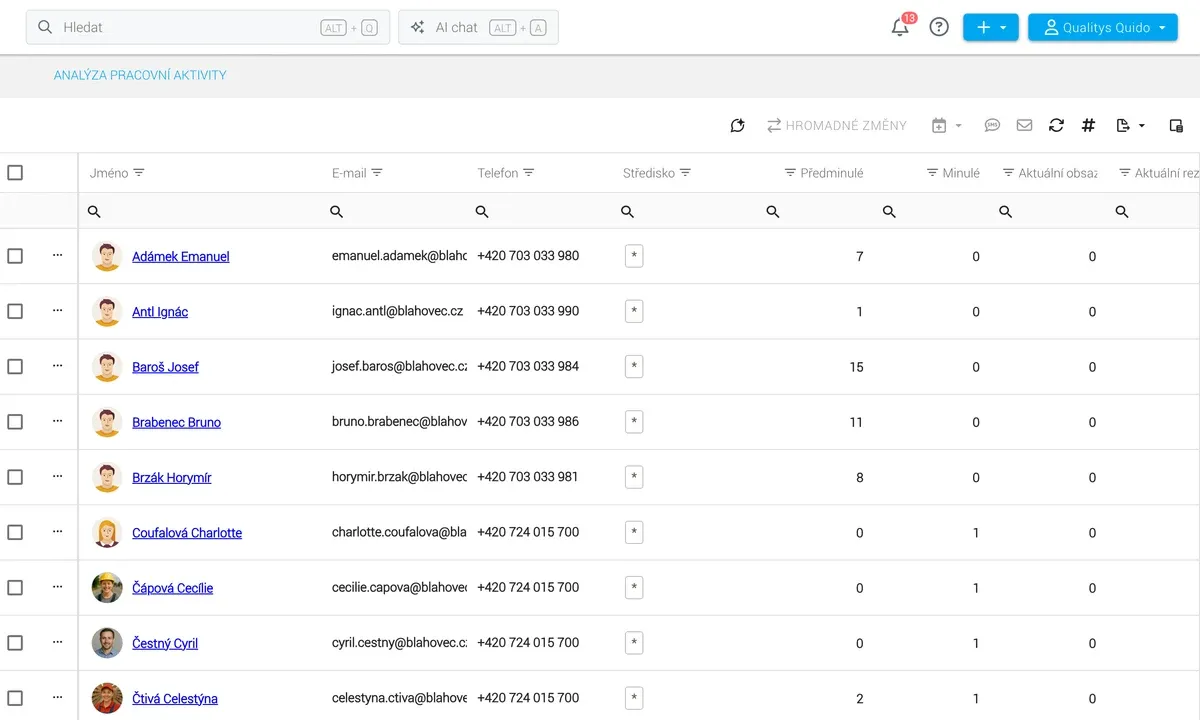
Task: Open row actions for Adámek Emanuel
Action: pos(57,256)
